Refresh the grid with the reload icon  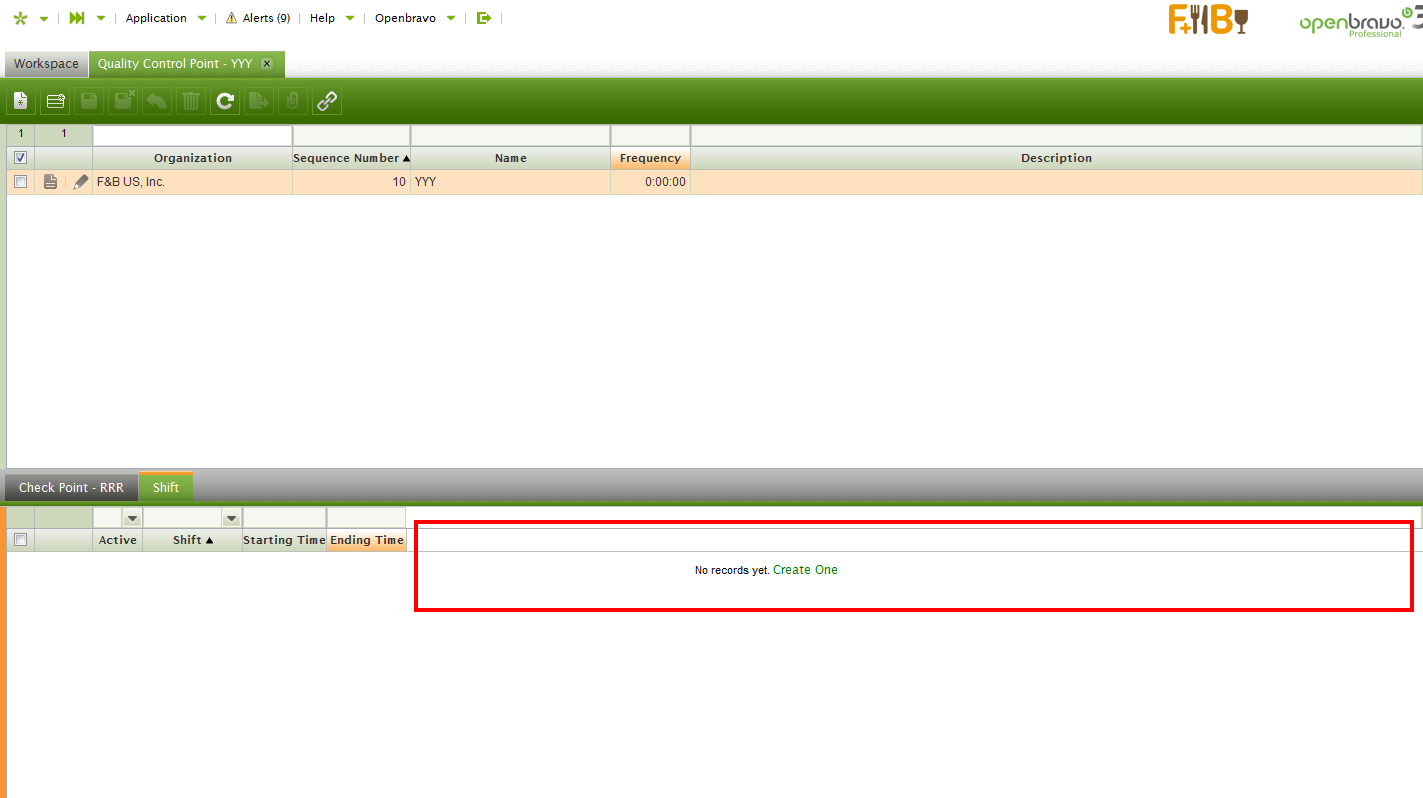pos(225,101)
